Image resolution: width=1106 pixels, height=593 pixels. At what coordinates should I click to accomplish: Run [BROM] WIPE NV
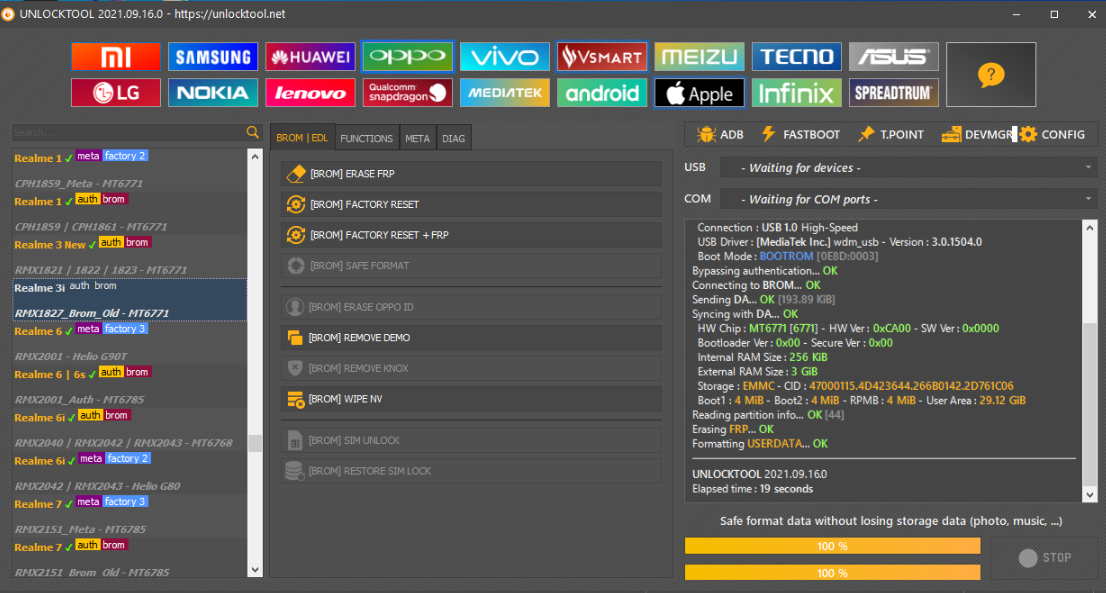[471, 399]
